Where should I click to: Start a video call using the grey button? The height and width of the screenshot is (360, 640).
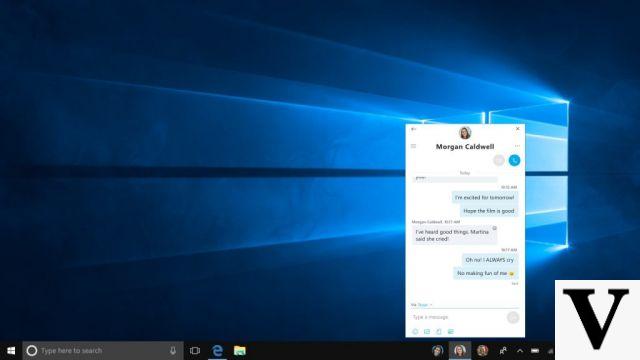click(x=499, y=160)
